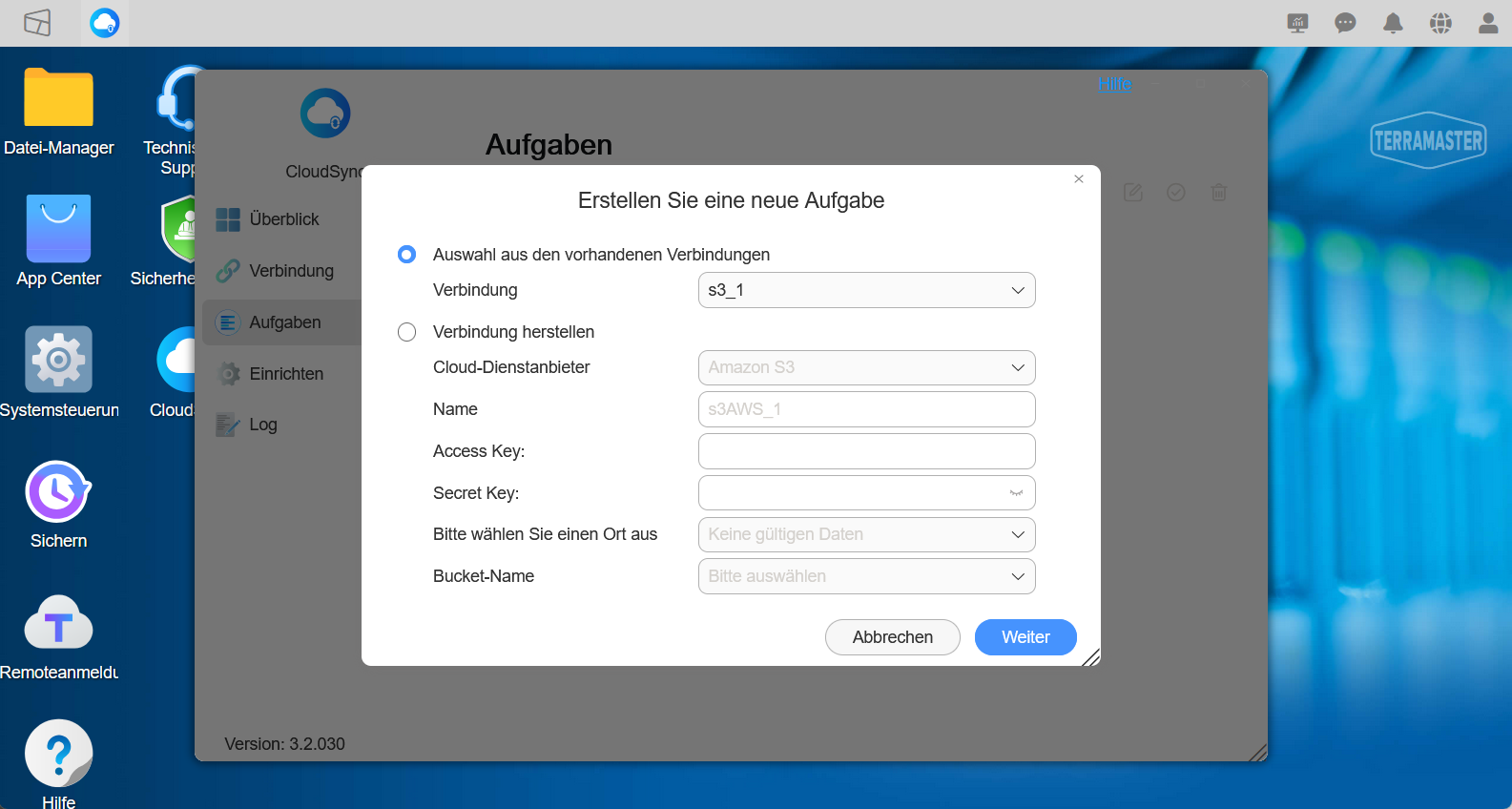The width and height of the screenshot is (1512, 809).
Task: Select Aufgaben in the sidebar
Action: (282, 322)
